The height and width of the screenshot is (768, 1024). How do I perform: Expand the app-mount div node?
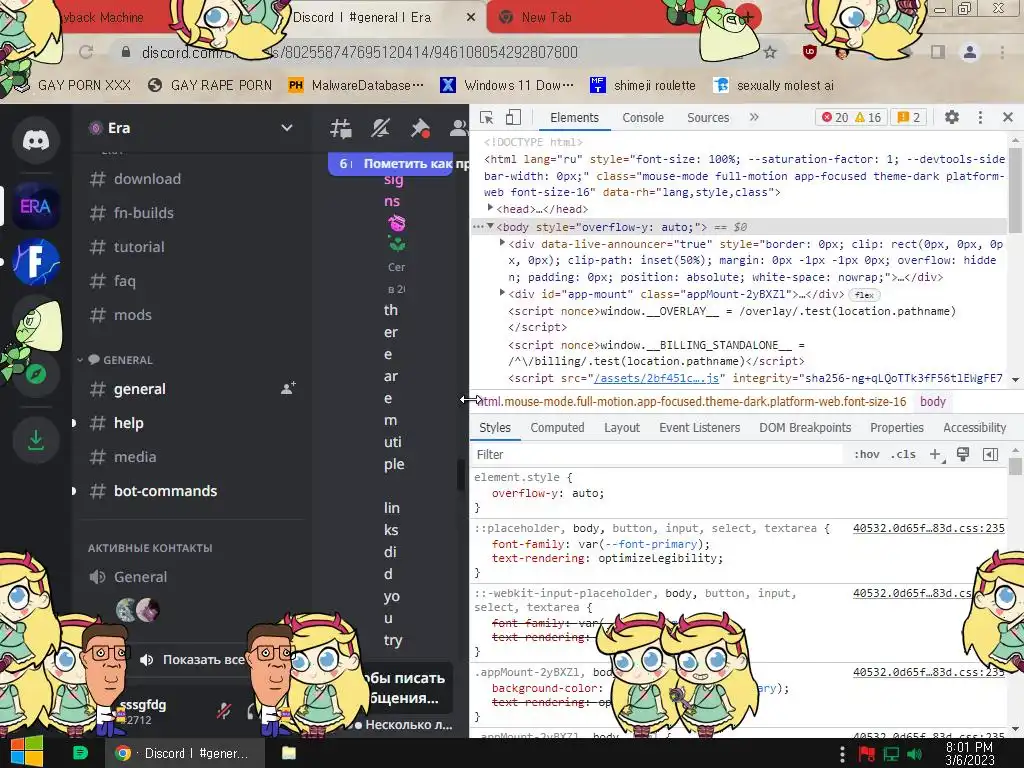[x=502, y=293]
